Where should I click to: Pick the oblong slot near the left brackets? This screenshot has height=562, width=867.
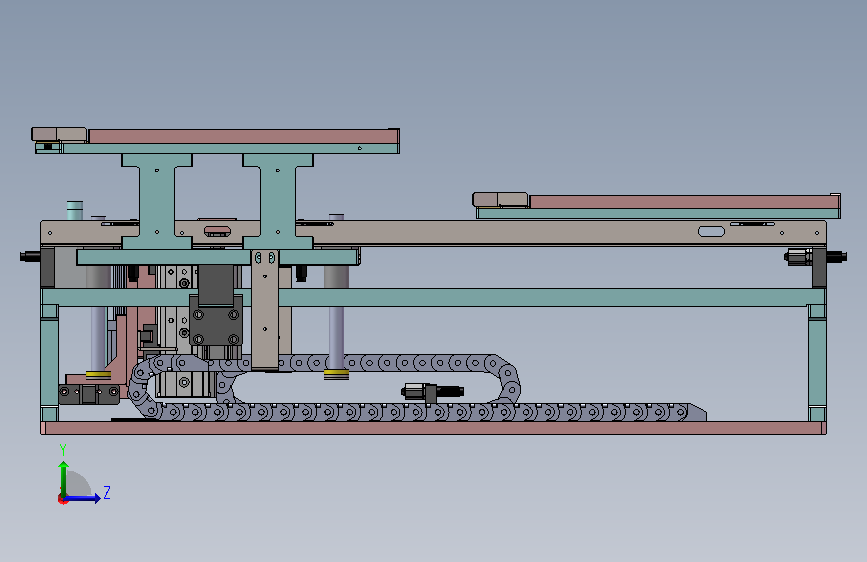pyautogui.click(x=217, y=230)
